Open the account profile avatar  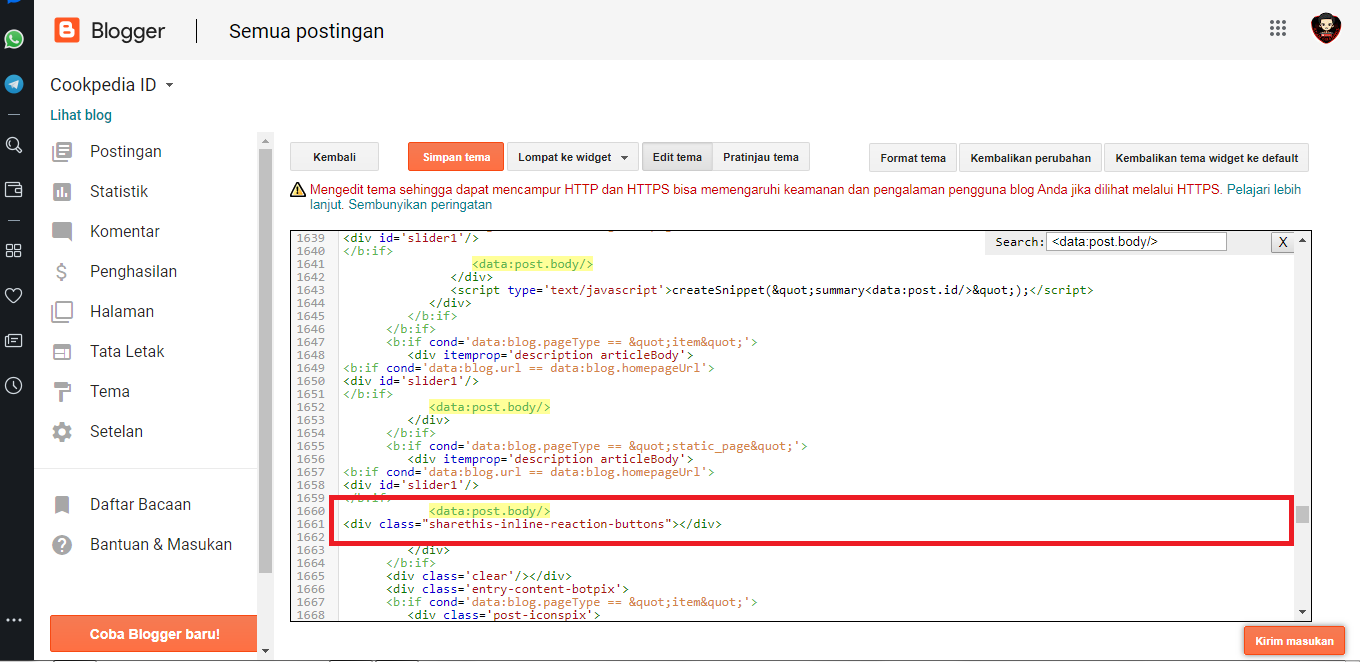[x=1325, y=28]
